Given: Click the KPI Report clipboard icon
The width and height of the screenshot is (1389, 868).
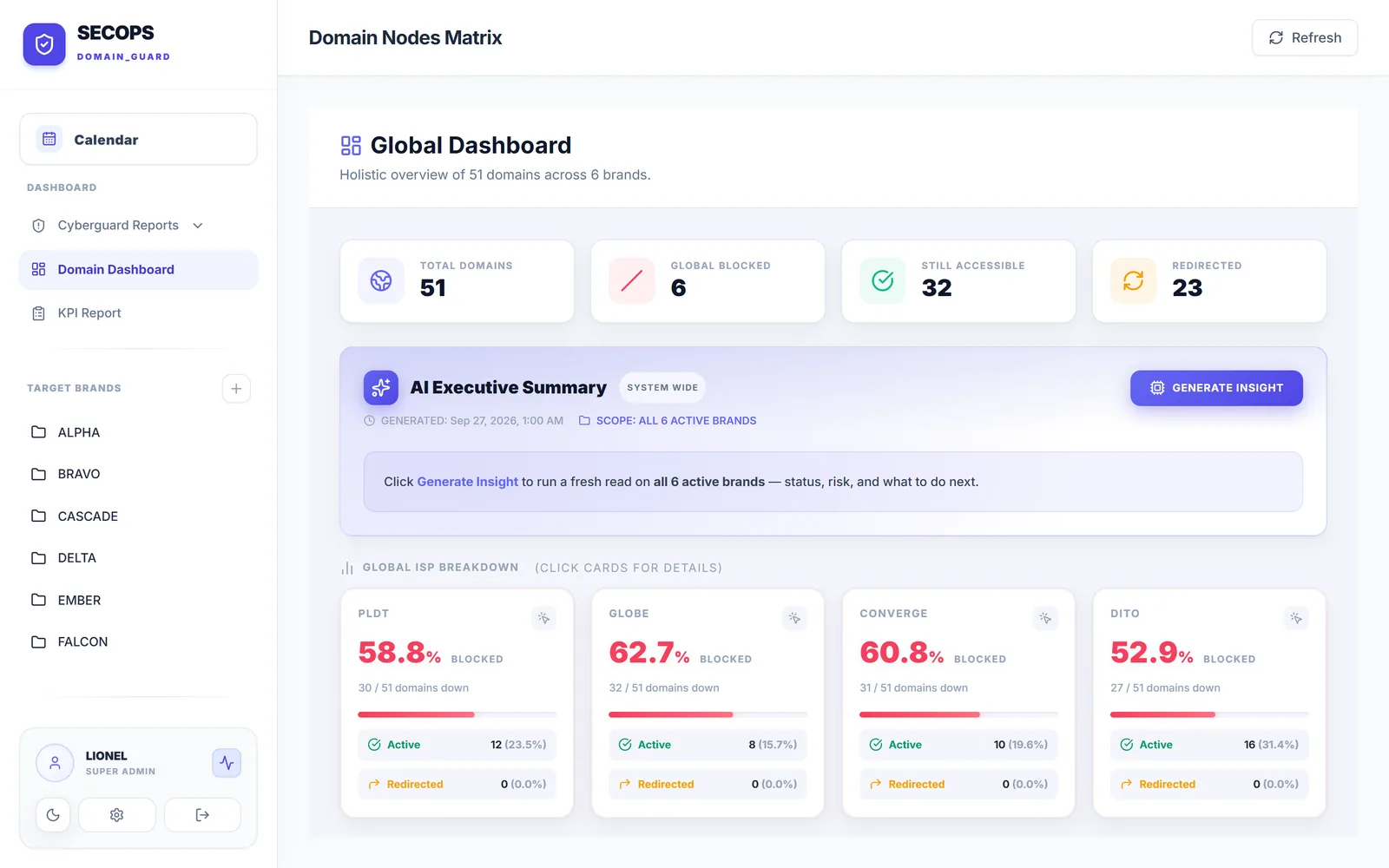Looking at the screenshot, I should point(38,313).
